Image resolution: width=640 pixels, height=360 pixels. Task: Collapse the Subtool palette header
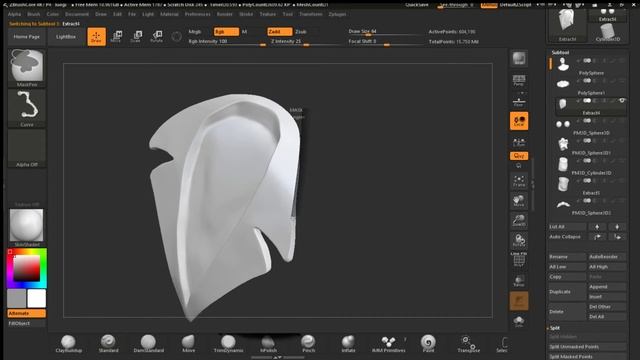[x=560, y=52]
